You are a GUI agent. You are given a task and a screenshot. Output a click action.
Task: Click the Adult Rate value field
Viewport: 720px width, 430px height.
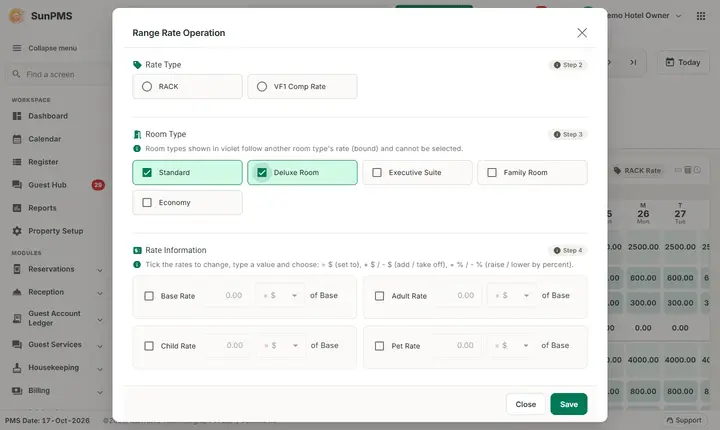click(458, 295)
